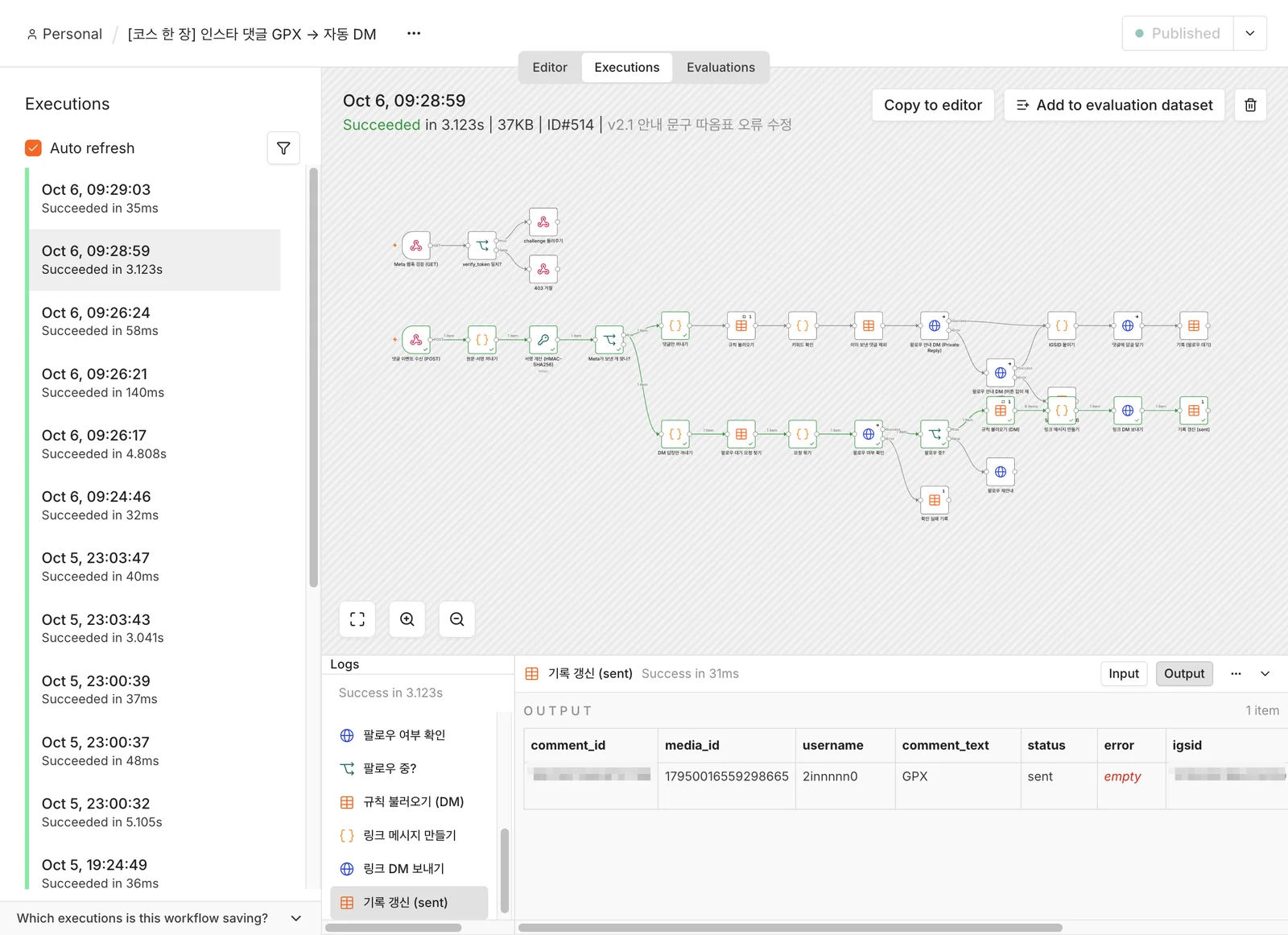Click the executions list vertical scrollbar

[313, 377]
